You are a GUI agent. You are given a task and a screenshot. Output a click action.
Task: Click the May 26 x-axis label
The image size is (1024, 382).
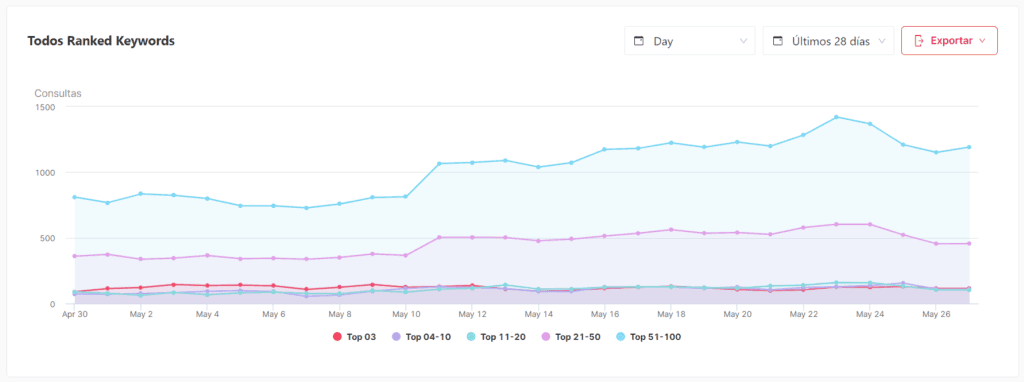936,314
